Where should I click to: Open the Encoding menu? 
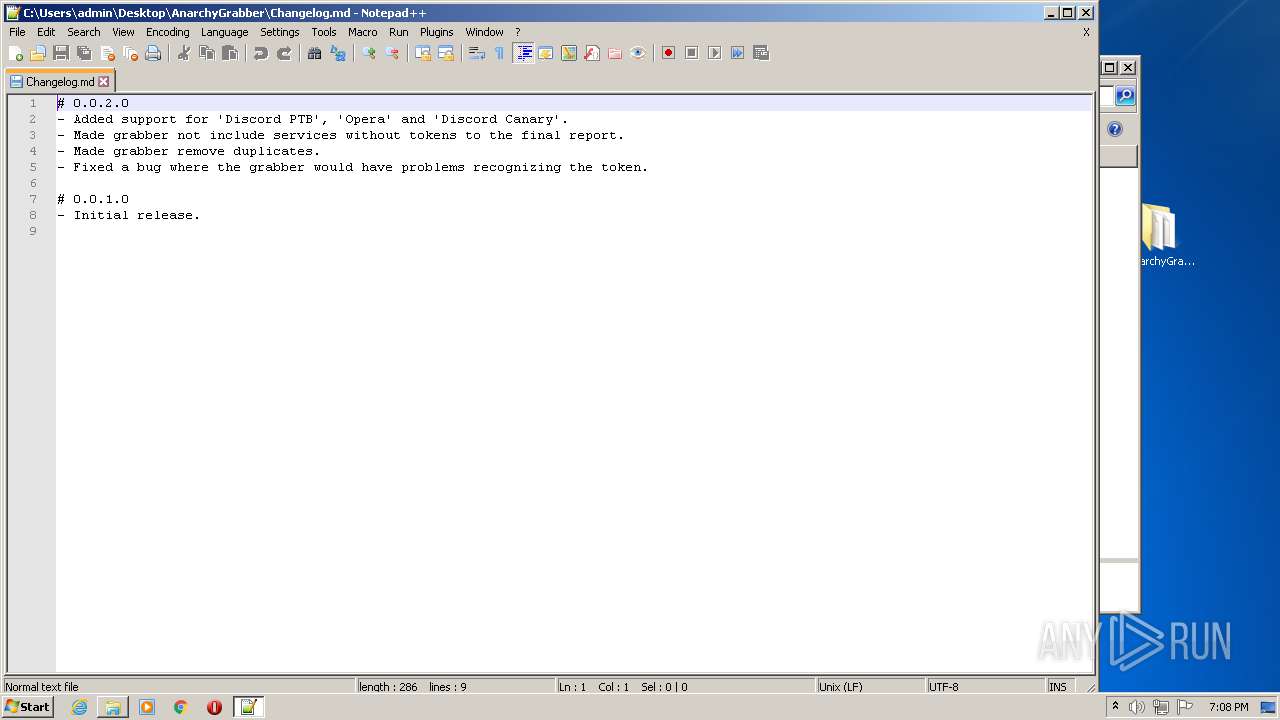pos(168,32)
